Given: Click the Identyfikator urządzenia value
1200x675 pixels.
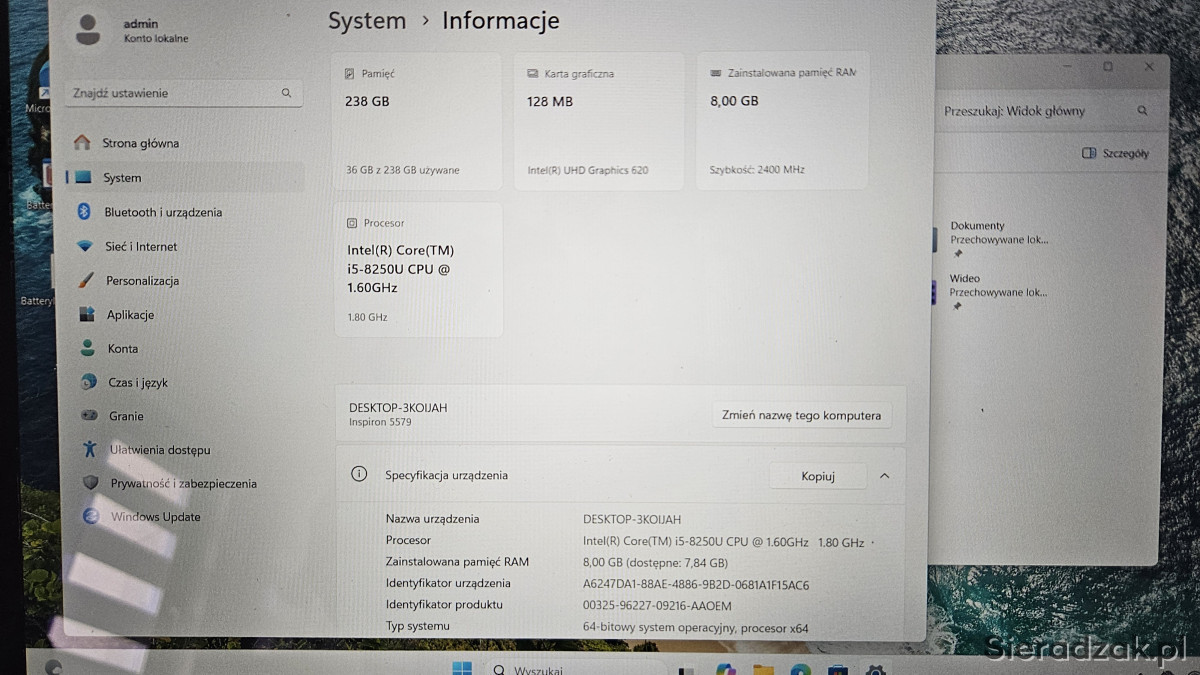Looking at the screenshot, I should pos(696,584).
